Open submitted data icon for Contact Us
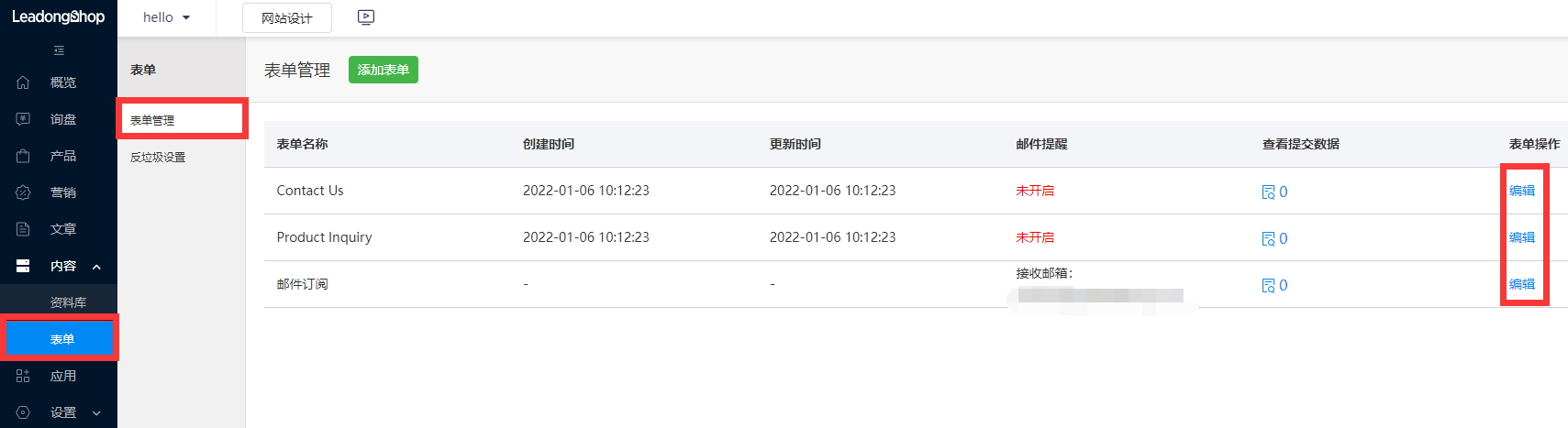Image resolution: width=1568 pixels, height=428 pixels. (x=1268, y=192)
